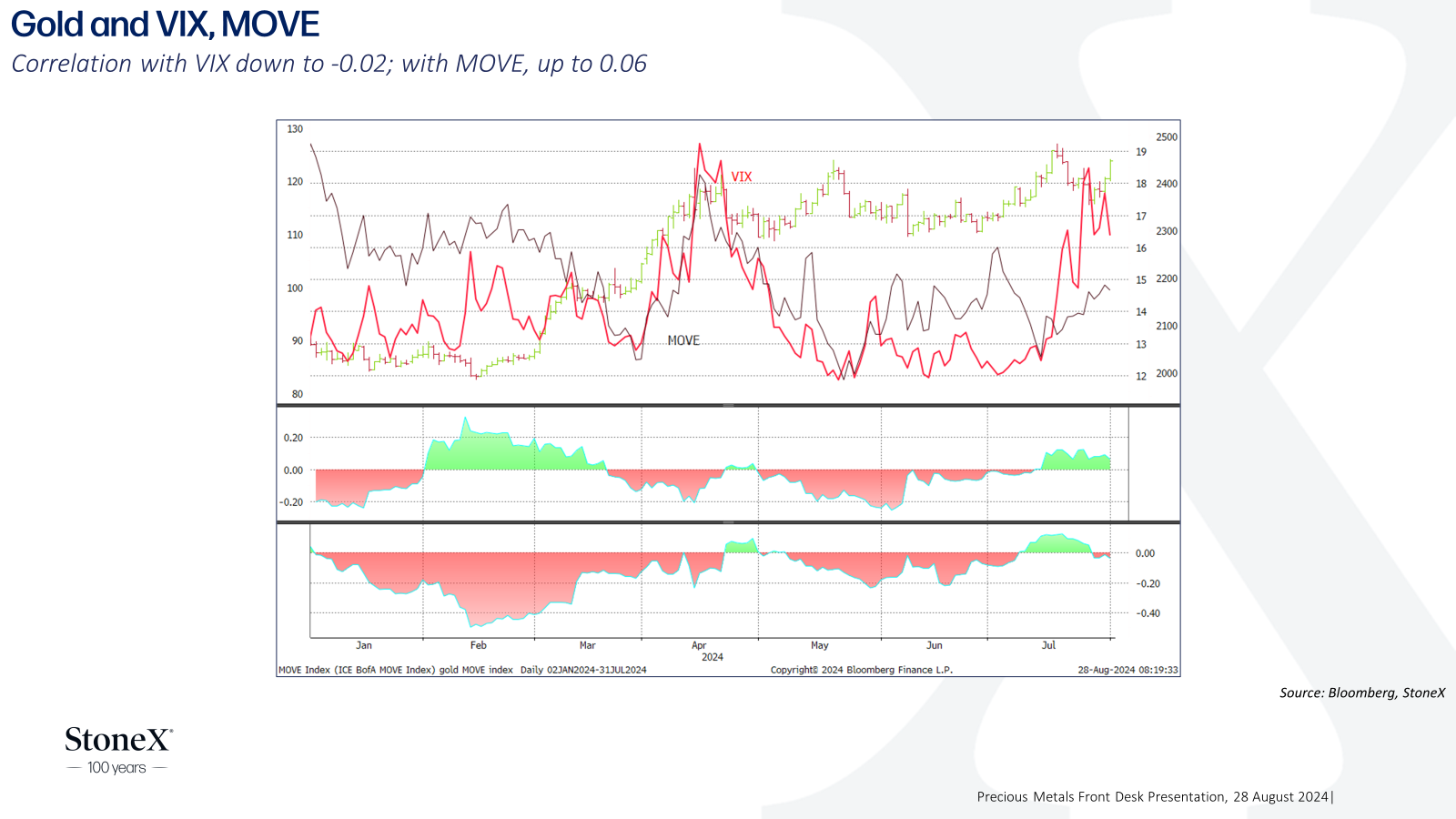Viewport: 1456px width, 819px height.
Task: Click the "2200" gold price axis value
Action: point(1167,278)
